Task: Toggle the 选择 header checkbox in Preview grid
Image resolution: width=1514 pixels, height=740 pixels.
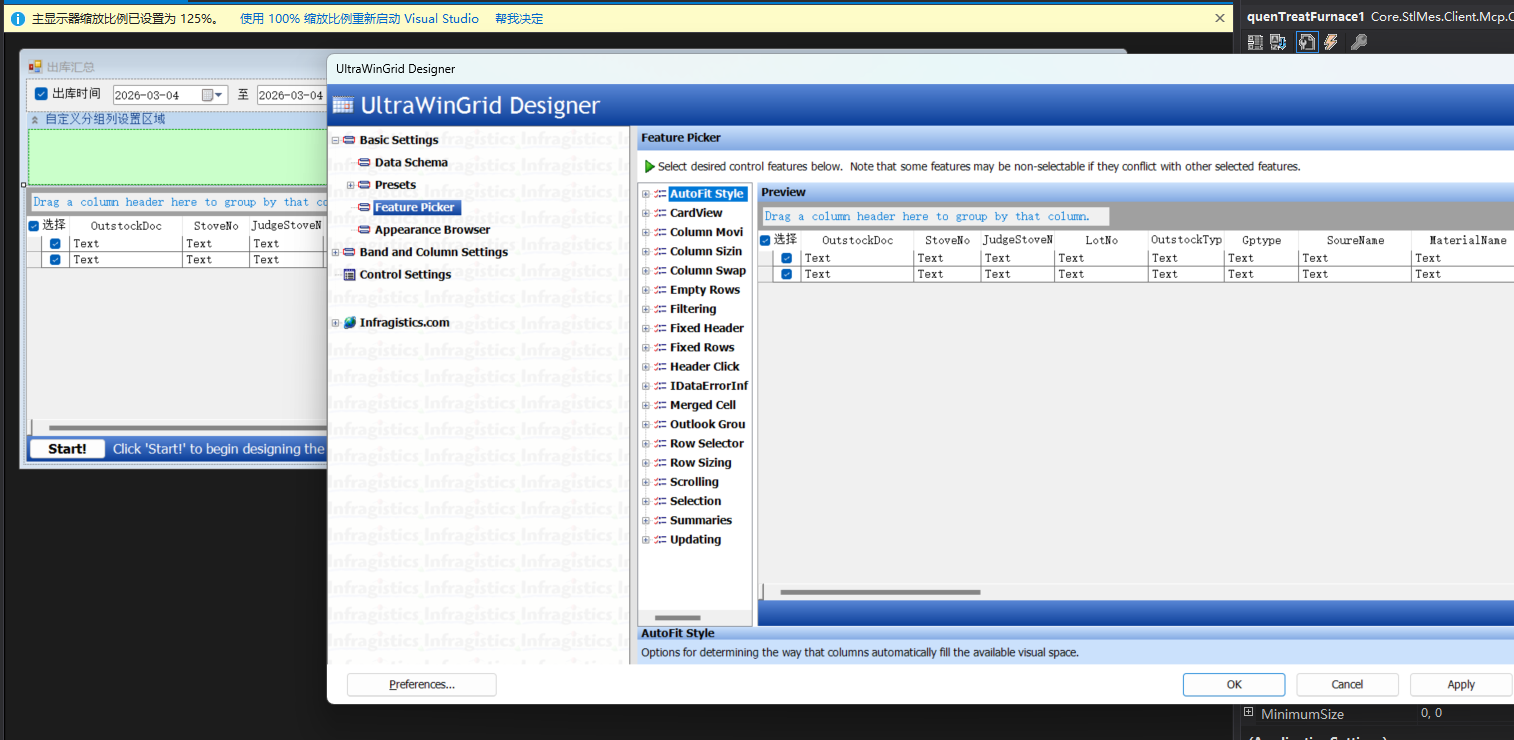Action: [765, 240]
